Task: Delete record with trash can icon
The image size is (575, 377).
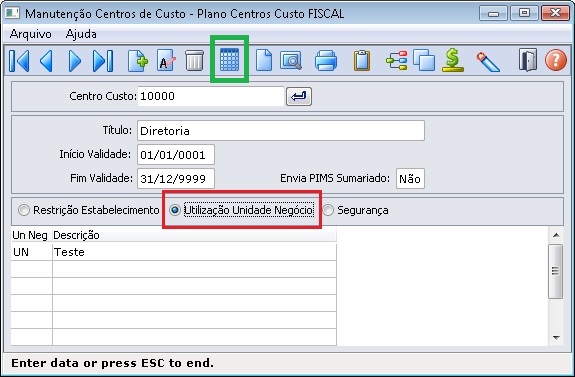Action: [194, 61]
